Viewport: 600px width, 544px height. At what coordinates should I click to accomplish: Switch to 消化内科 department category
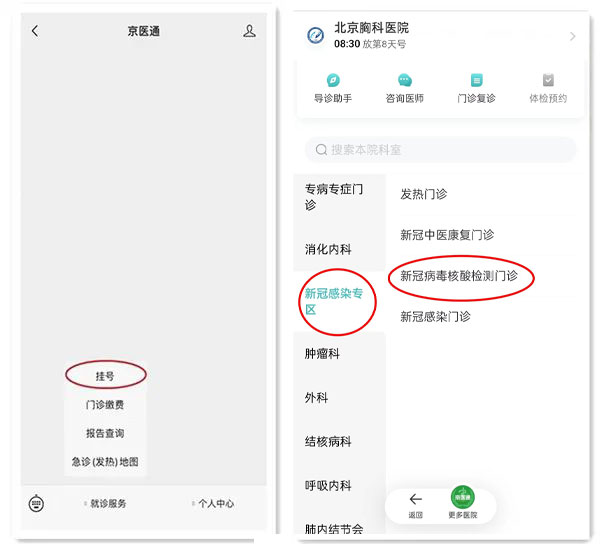pyautogui.click(x=328, y=249)
